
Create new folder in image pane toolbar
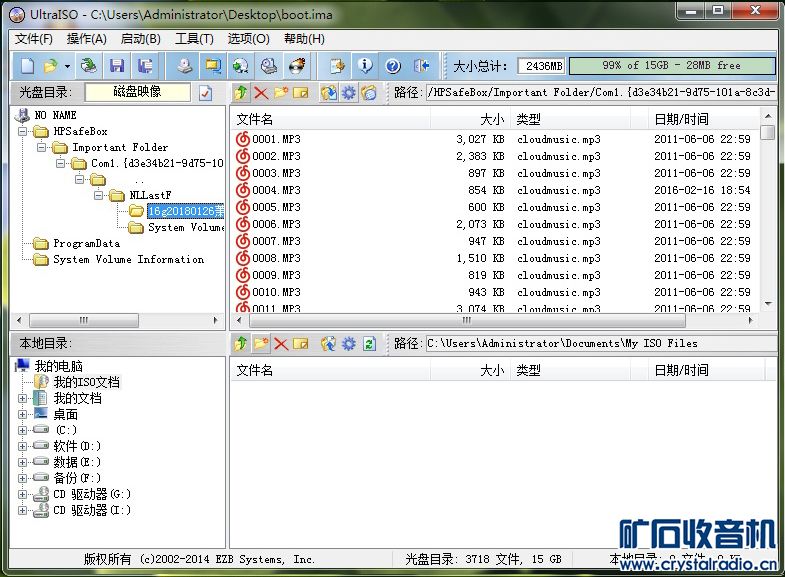click(280, 93)
